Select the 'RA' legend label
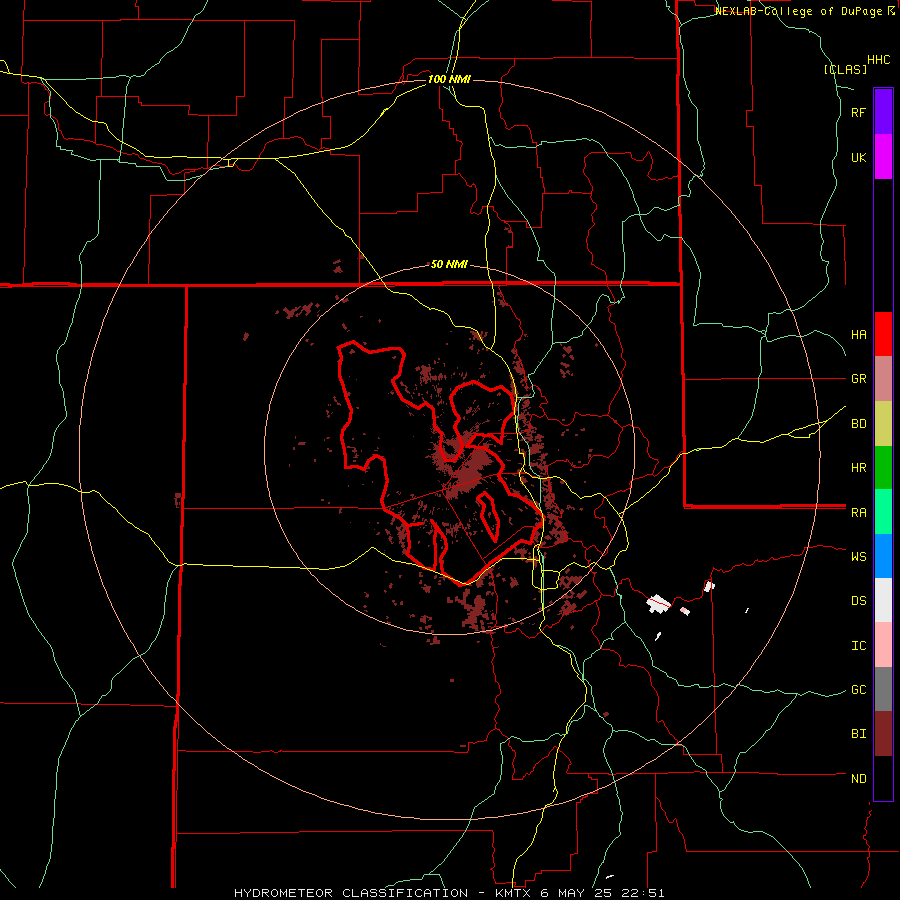900x900 pixels. click(858, 513)
